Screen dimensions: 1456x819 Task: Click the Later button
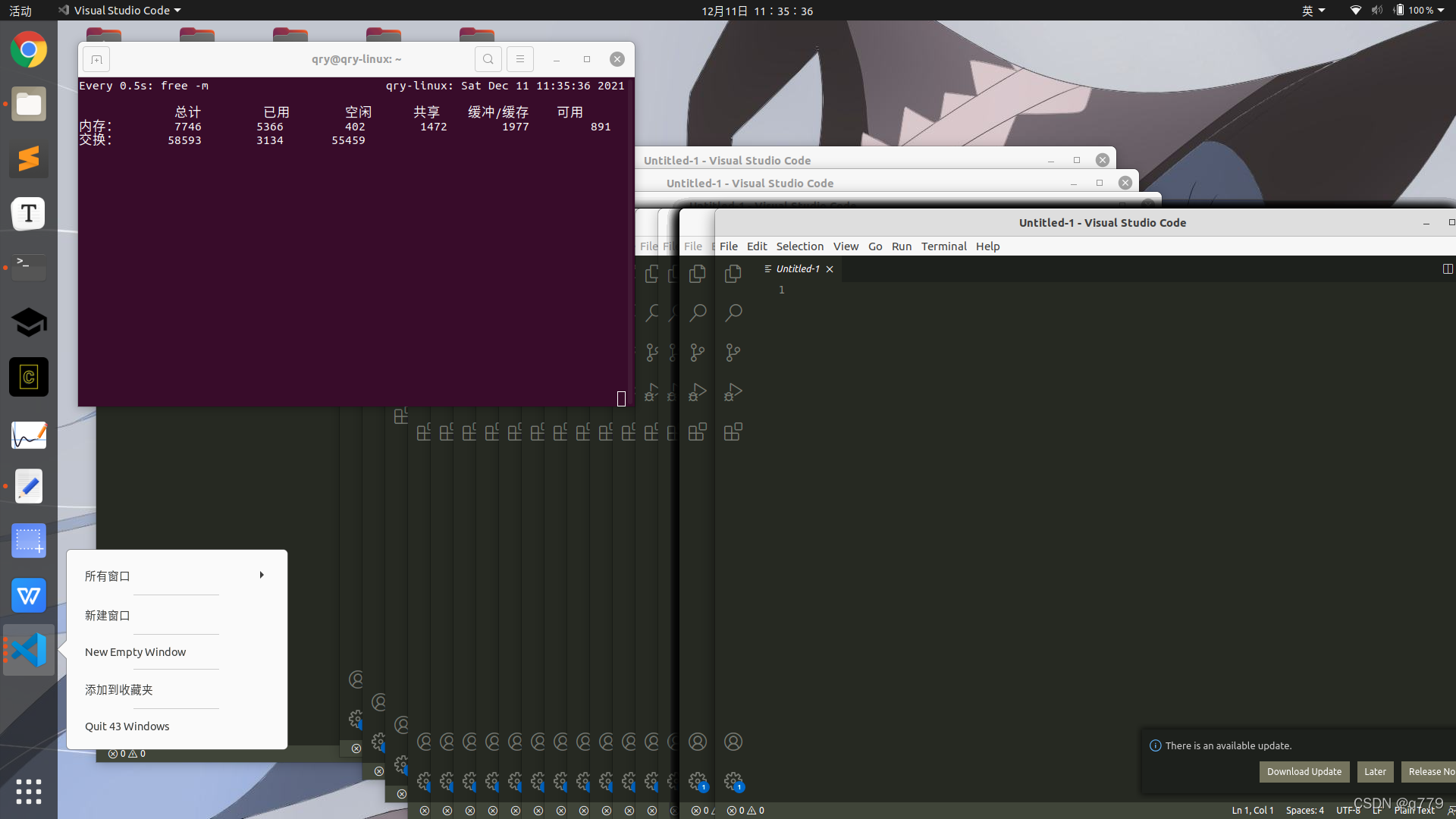pyautogui.click(x=1374, y=772)
